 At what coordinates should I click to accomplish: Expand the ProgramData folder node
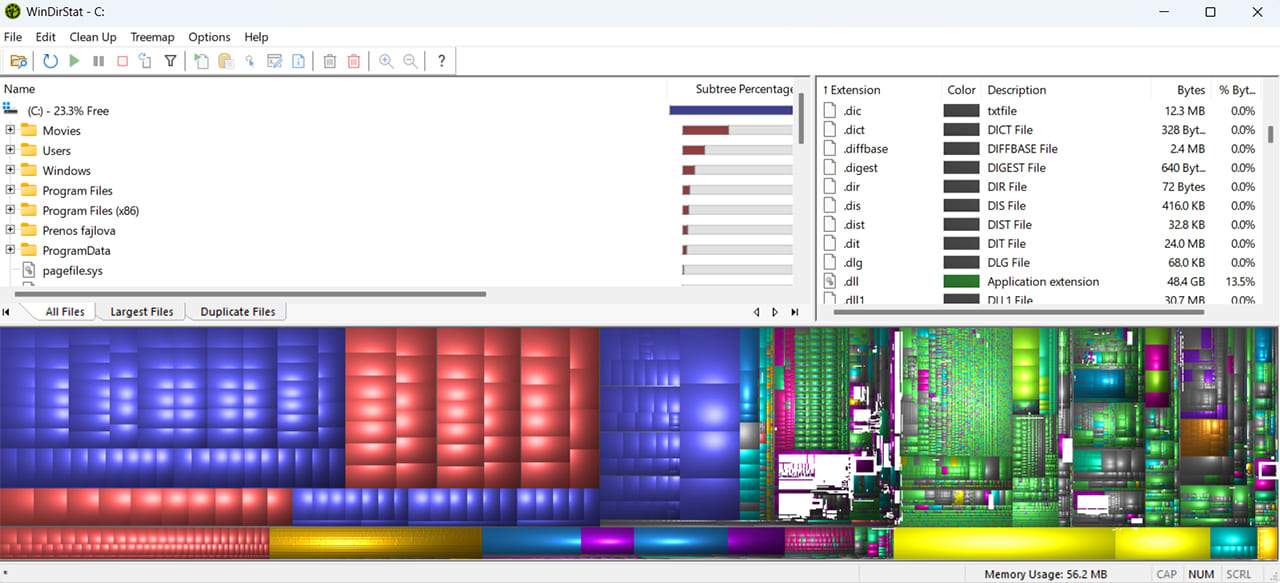[x=10, y=250]
